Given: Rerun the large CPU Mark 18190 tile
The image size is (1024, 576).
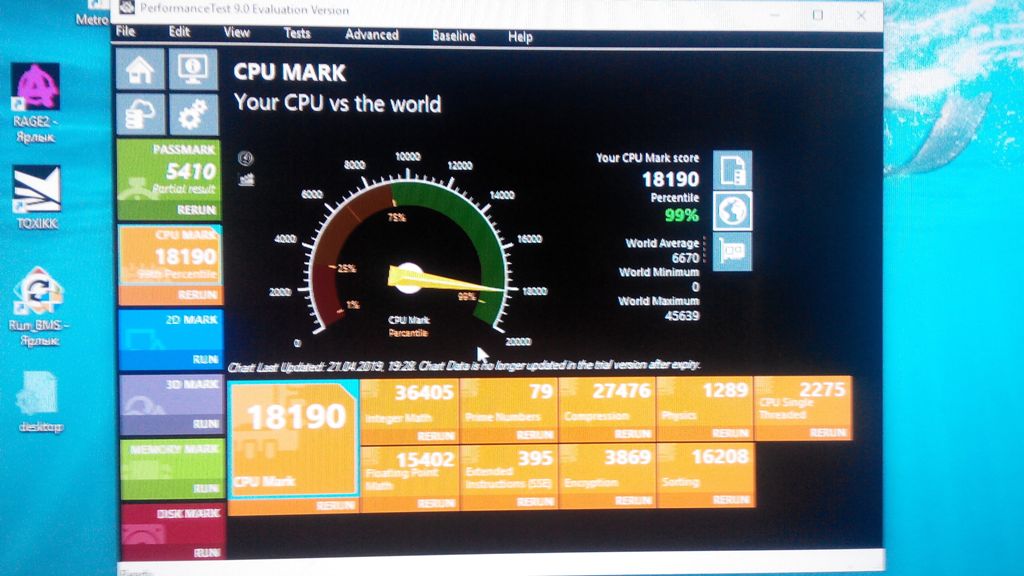Looking at the screenshot, I should pyautogui.click(x=335, y=505).
